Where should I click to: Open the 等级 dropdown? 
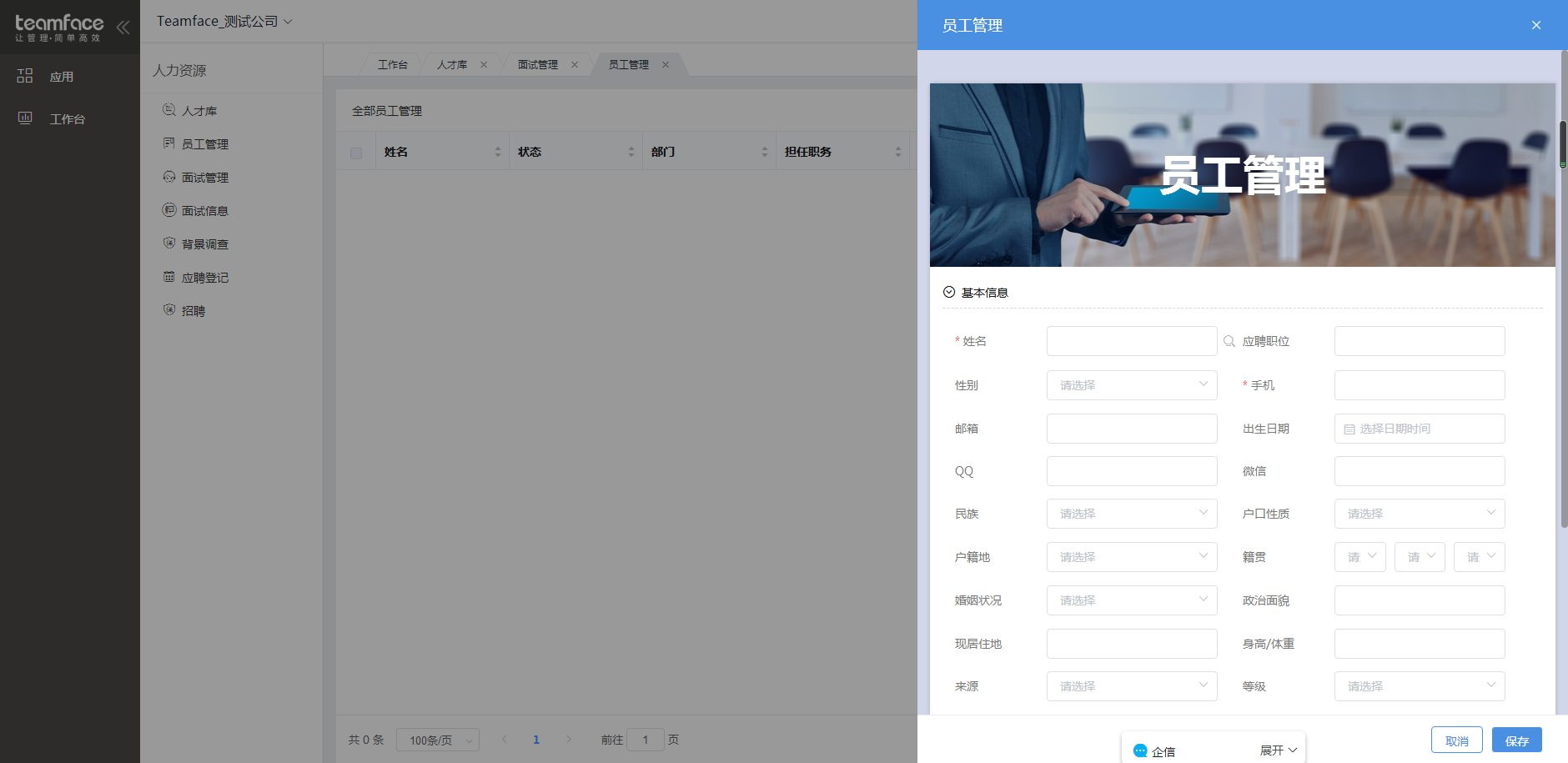[1420, 686]
